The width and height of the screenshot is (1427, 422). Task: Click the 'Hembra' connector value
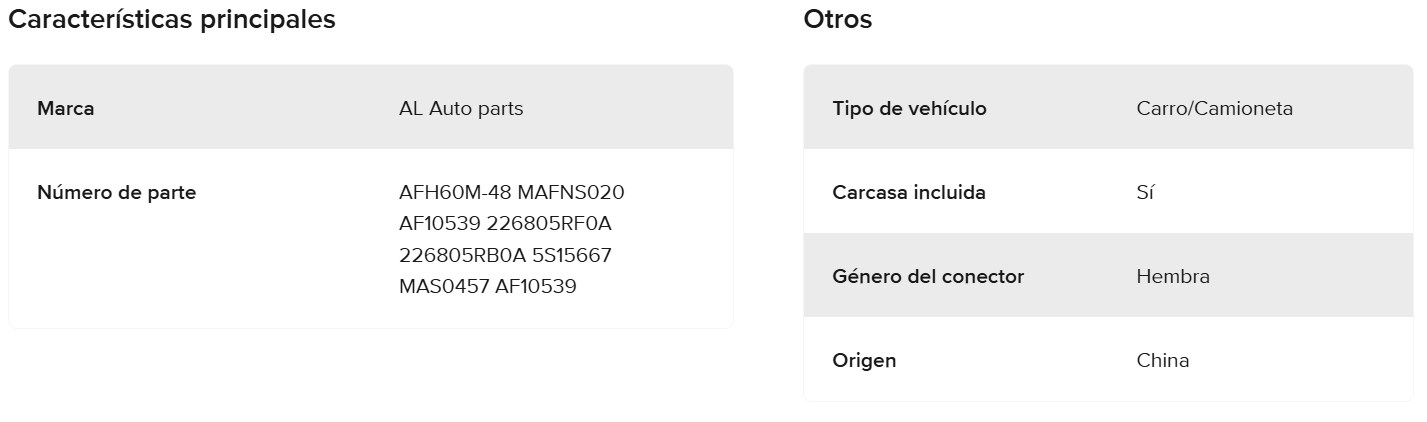click(1173, 277)
